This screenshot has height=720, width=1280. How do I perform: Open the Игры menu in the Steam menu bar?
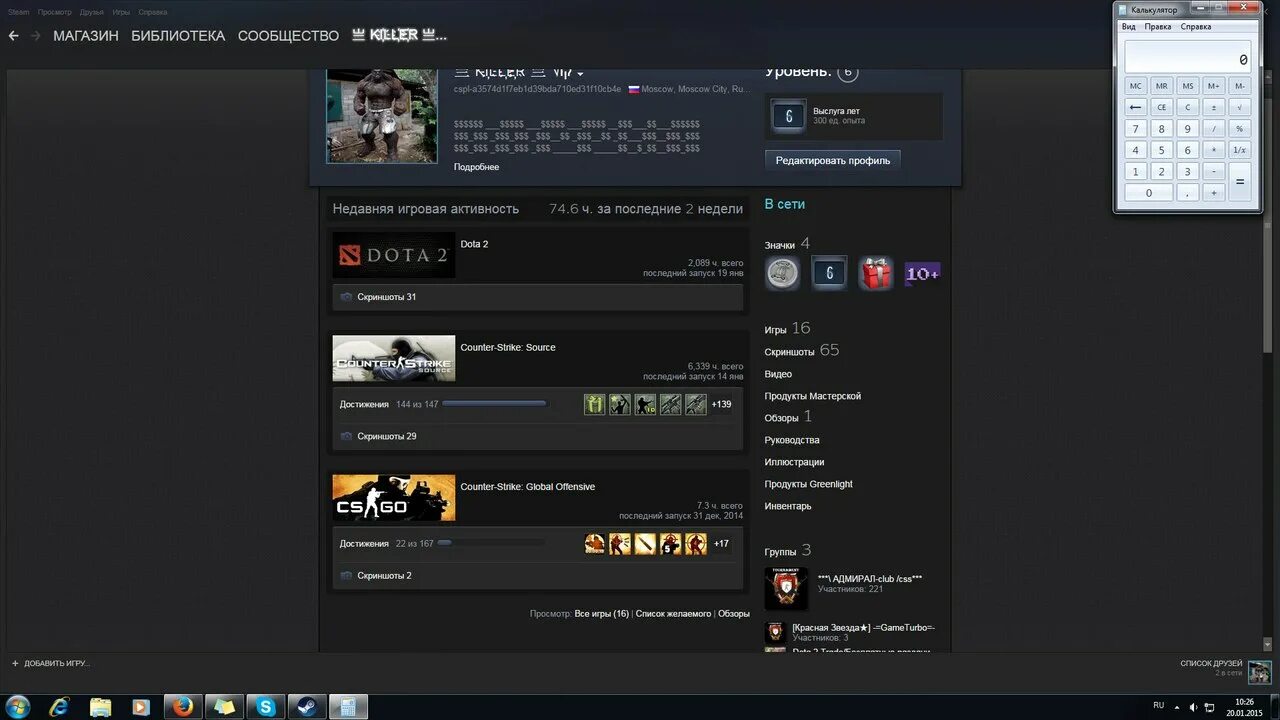pyautogui.click(x=121, y=12)
